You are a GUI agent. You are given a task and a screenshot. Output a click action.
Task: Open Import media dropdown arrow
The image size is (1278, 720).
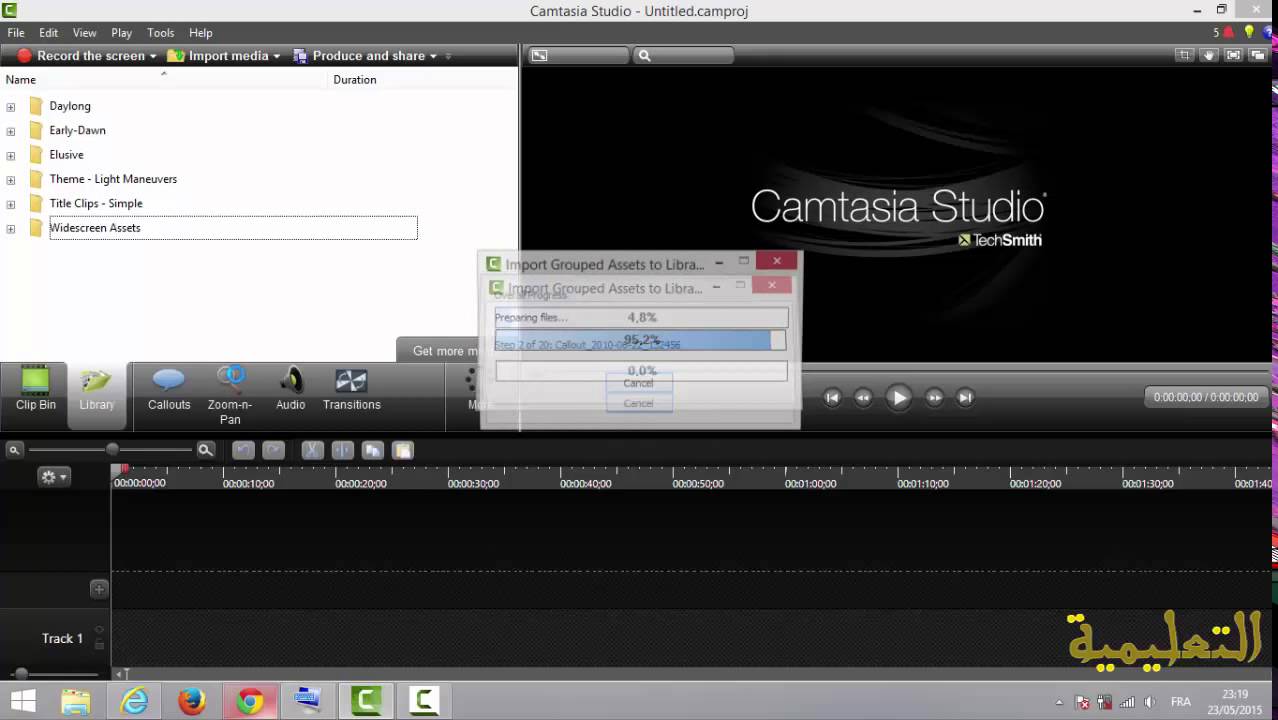277,56
